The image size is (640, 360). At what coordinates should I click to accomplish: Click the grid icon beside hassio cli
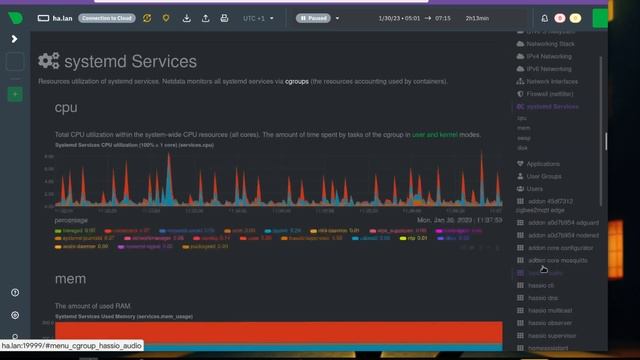[520, 285]
